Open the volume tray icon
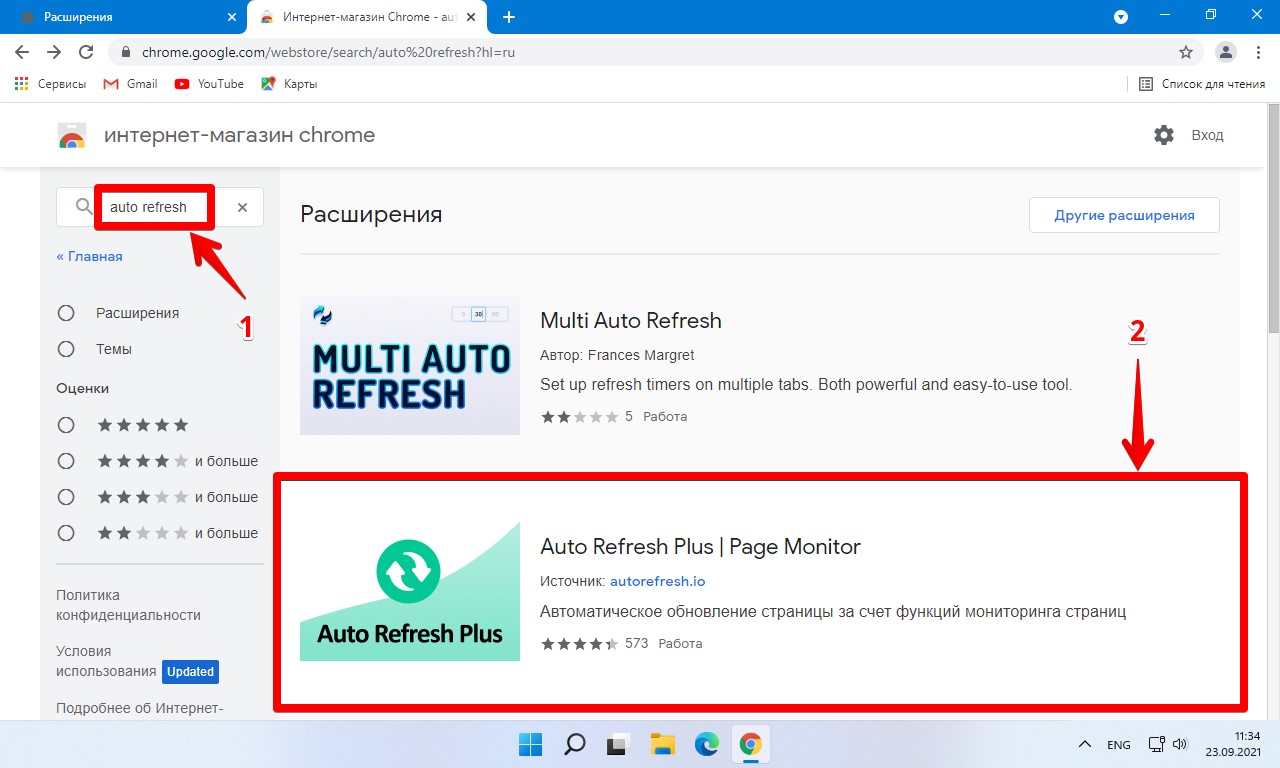Screen dimensions: 1280x768 [x=1179, y=744]
